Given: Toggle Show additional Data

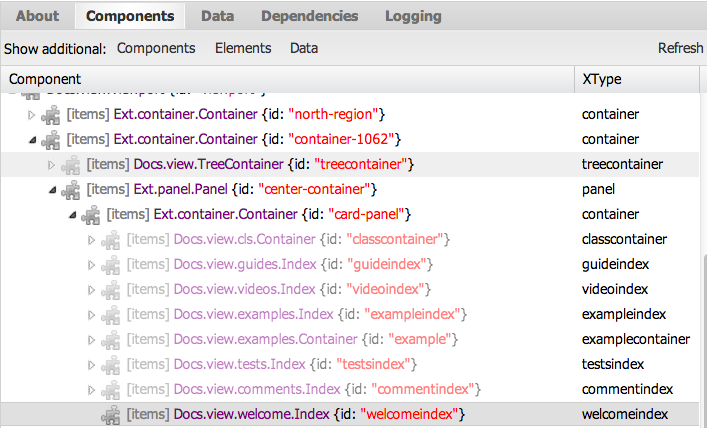Looking at the screenshot, I should click(304, 48).
